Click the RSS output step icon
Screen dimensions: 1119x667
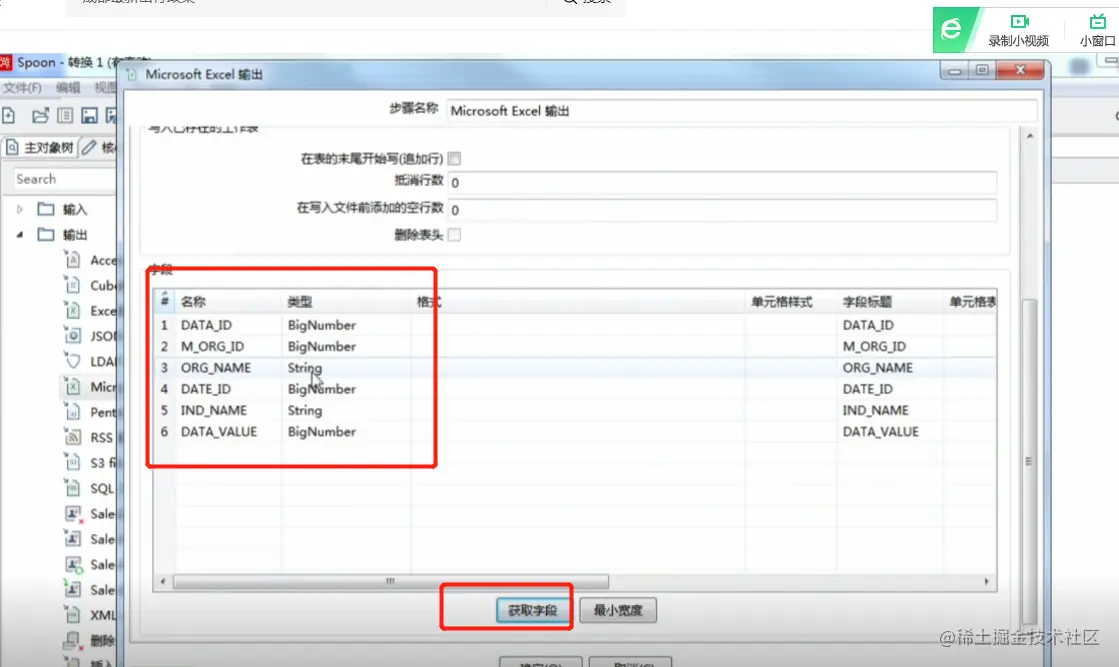tap(72, 437)
